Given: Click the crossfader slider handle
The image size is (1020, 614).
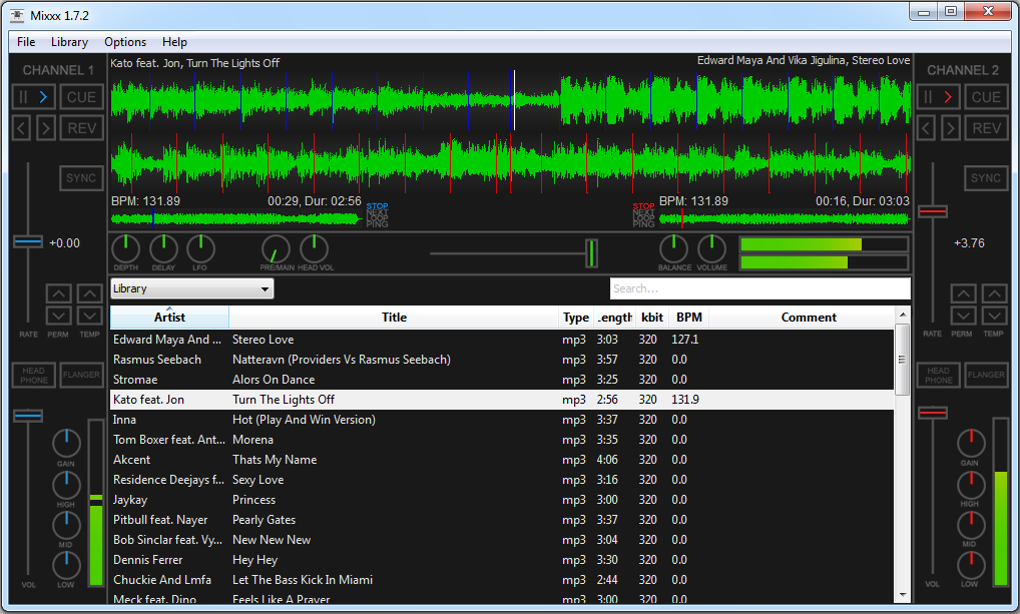Looking at the screenshot, I should pos(592,253).
